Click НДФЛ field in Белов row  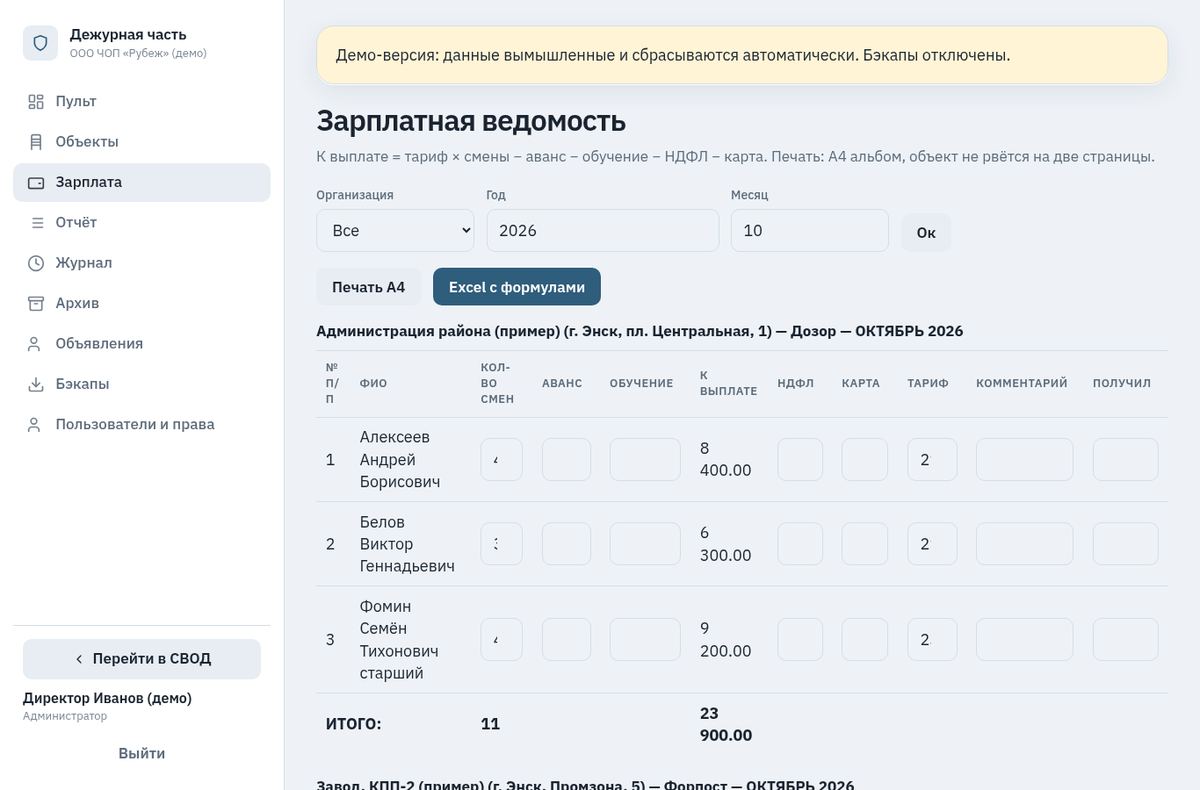tap(800, 544)
